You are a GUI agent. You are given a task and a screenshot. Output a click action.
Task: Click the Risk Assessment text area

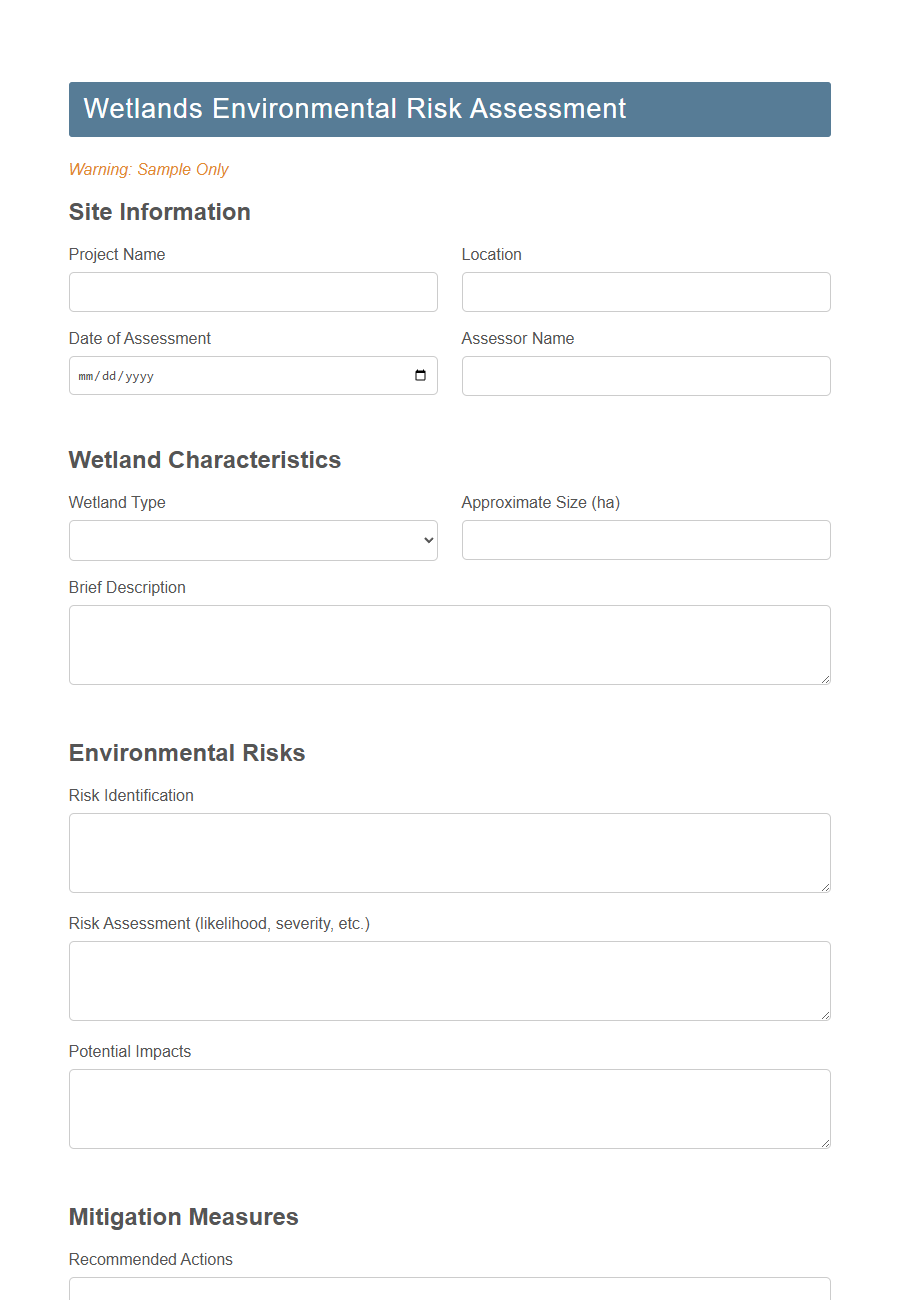coord(449,980)
